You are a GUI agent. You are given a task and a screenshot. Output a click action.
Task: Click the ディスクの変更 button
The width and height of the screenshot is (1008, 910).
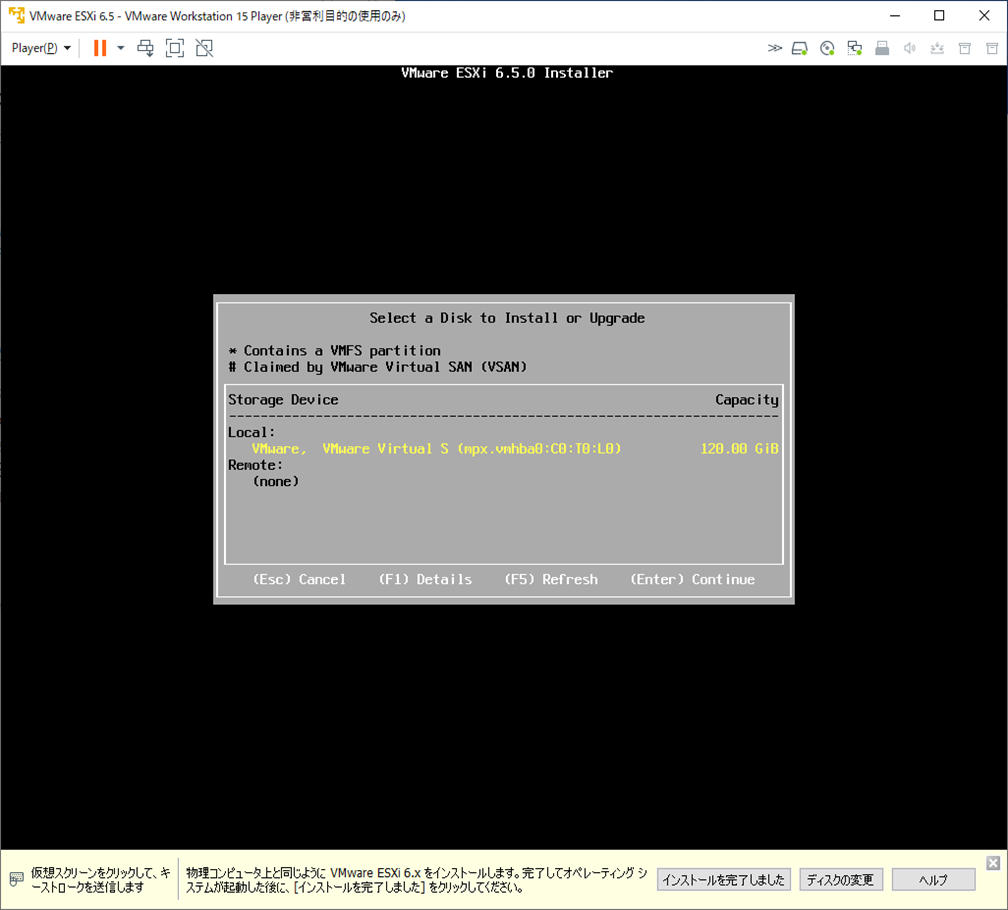click(841, 880)
